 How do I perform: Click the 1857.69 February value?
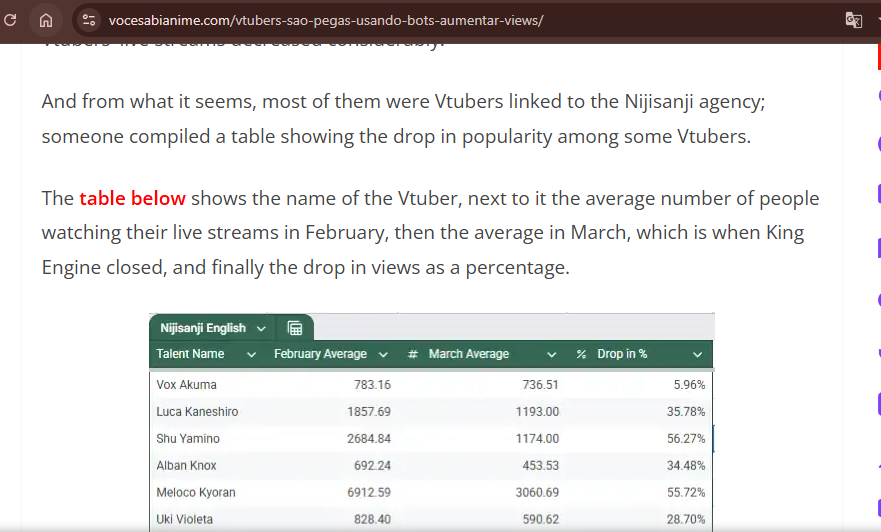(369, 412)
